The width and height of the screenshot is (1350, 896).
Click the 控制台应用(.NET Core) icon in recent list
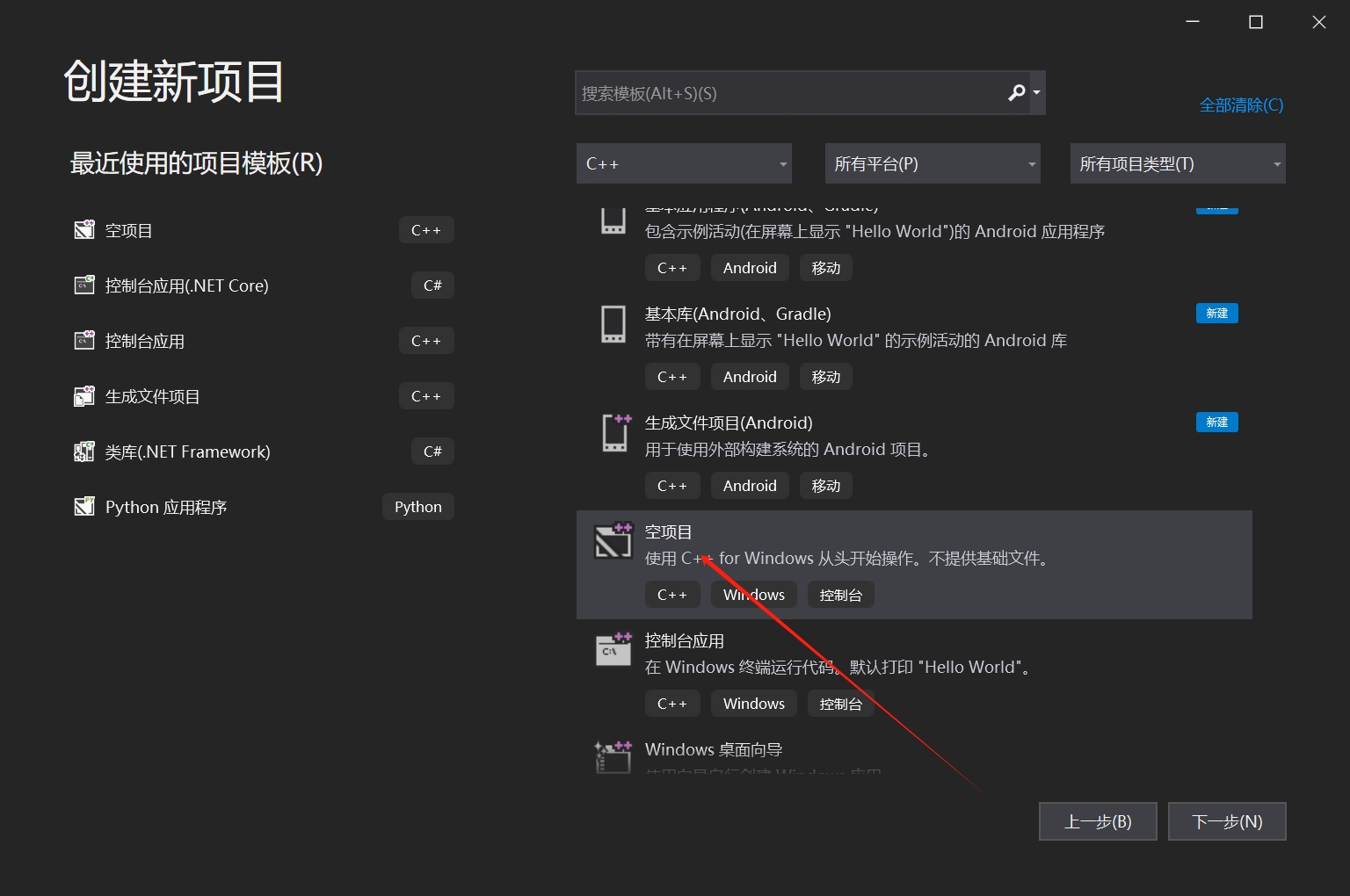coord(84,285)
